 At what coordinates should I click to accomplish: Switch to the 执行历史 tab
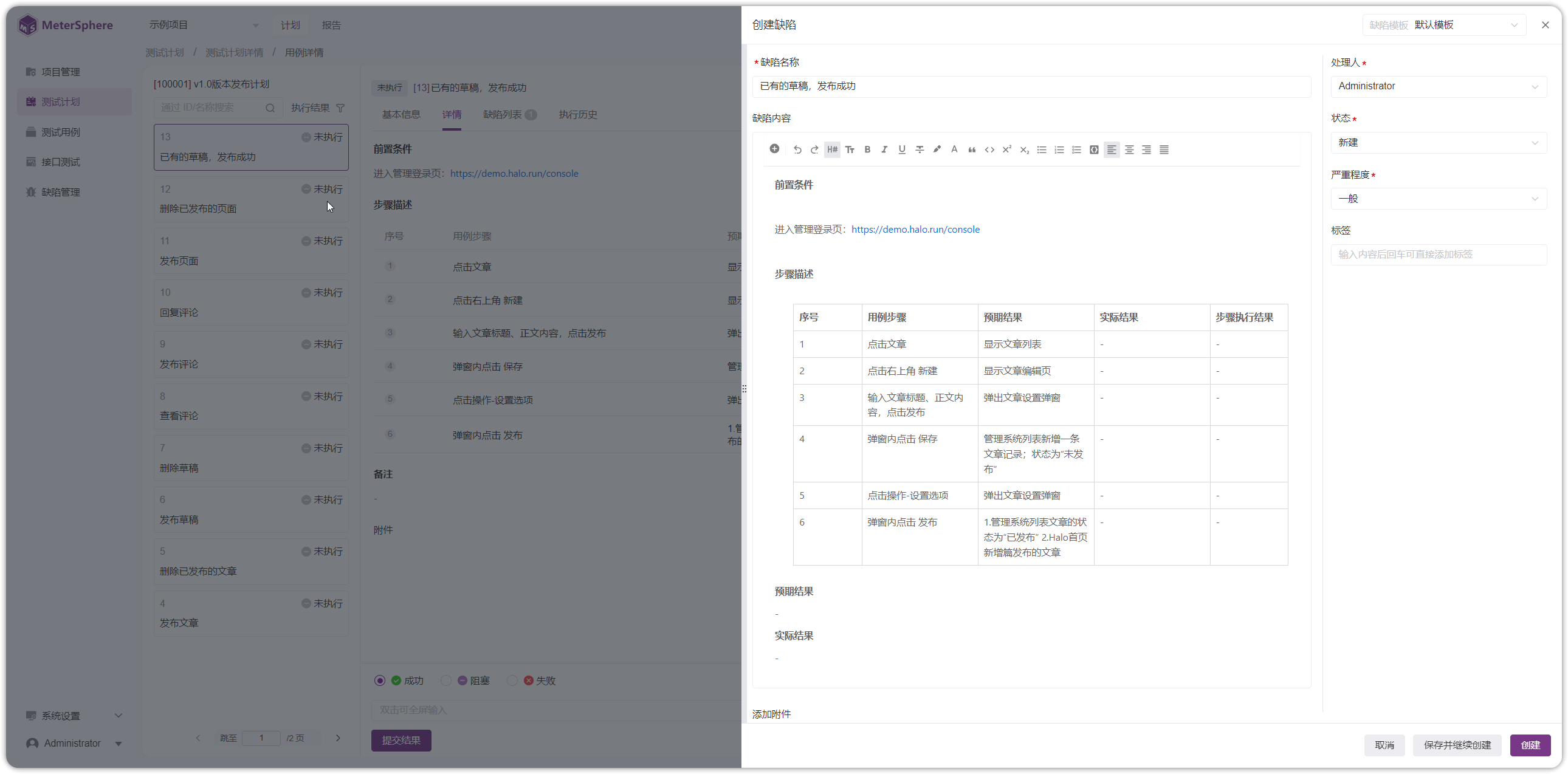click(578, 114)
